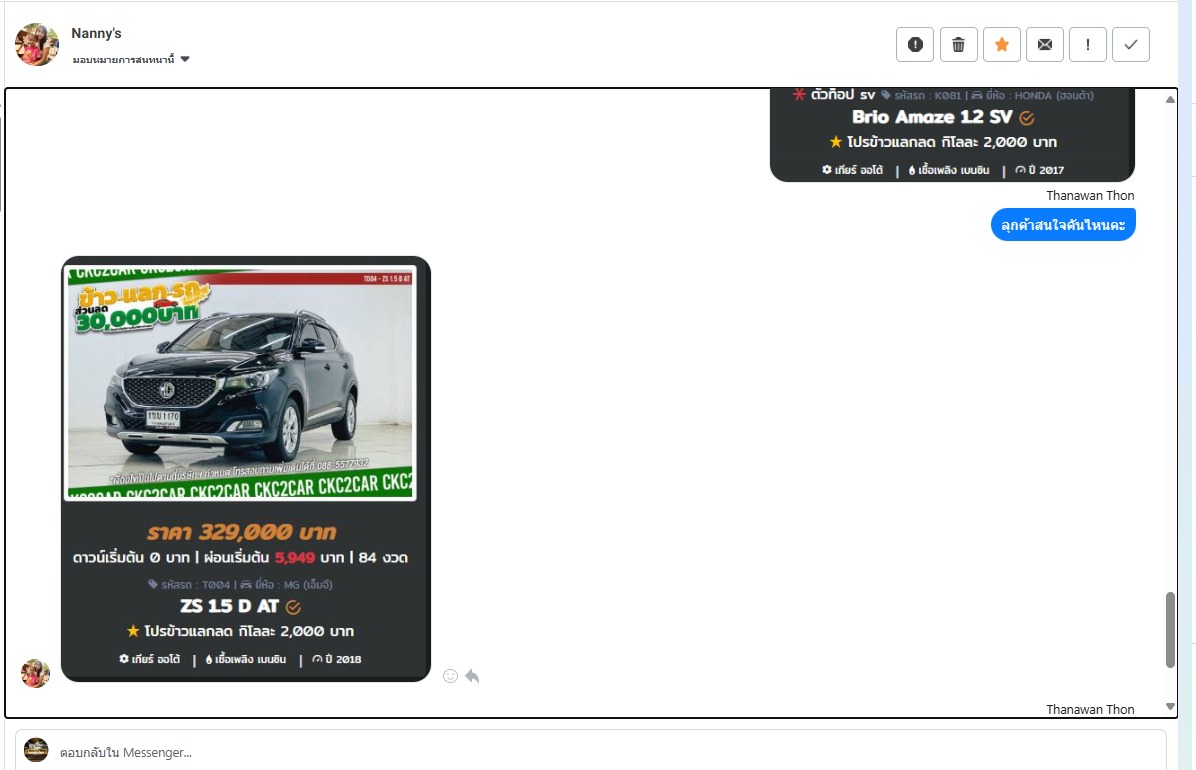
Task: Mark conversation done with checkmark button
Action: [x=1130, y=44]
